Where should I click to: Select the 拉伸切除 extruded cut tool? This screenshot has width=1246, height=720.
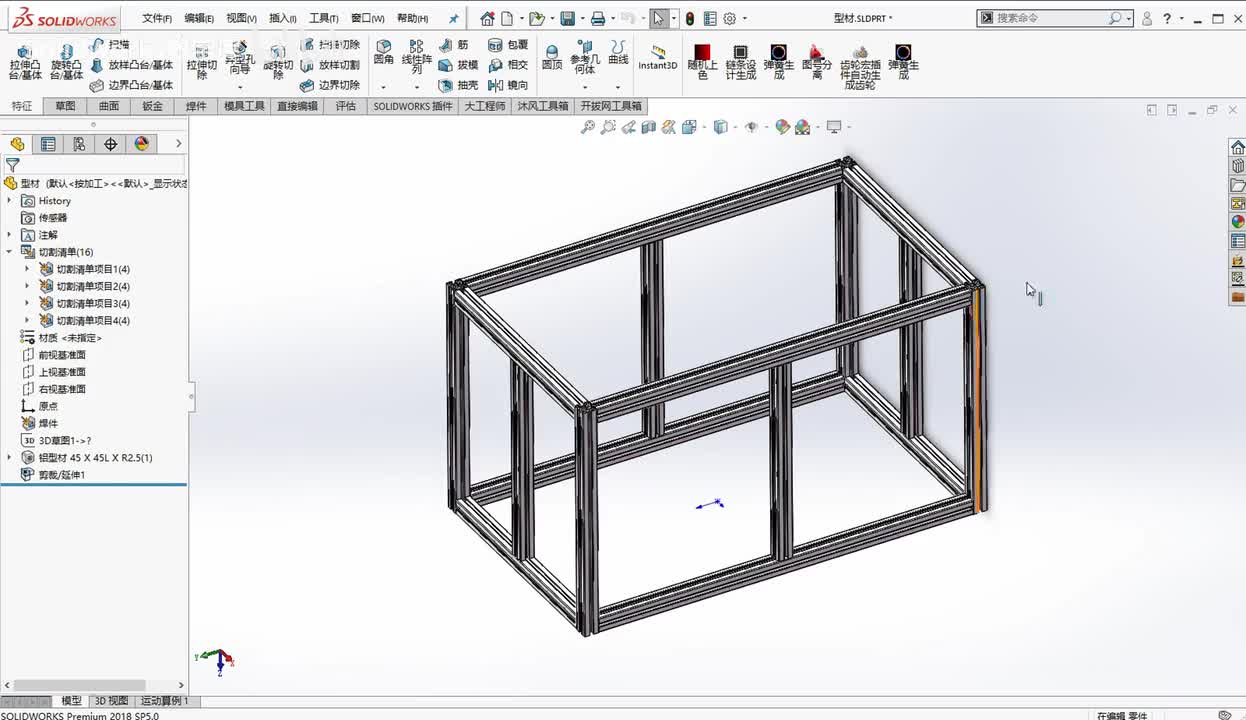pos(201,62)
